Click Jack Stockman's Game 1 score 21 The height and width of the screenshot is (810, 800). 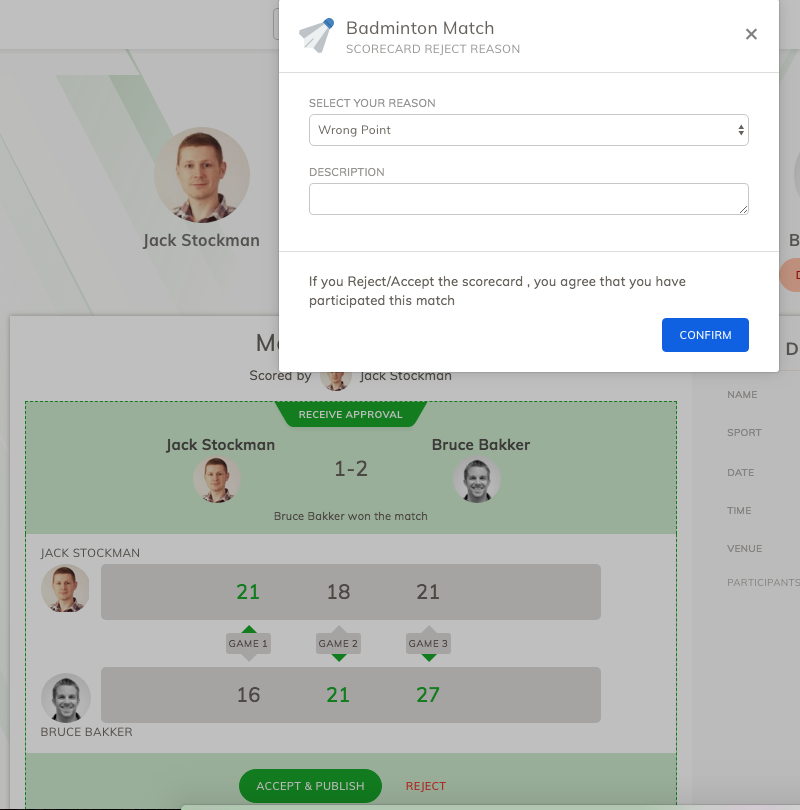click(248, 591)
